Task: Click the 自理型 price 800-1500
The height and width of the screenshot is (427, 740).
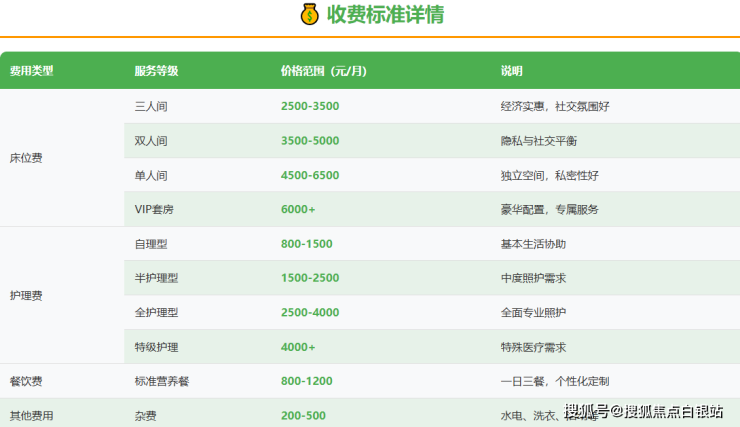Action: point(306,244)
